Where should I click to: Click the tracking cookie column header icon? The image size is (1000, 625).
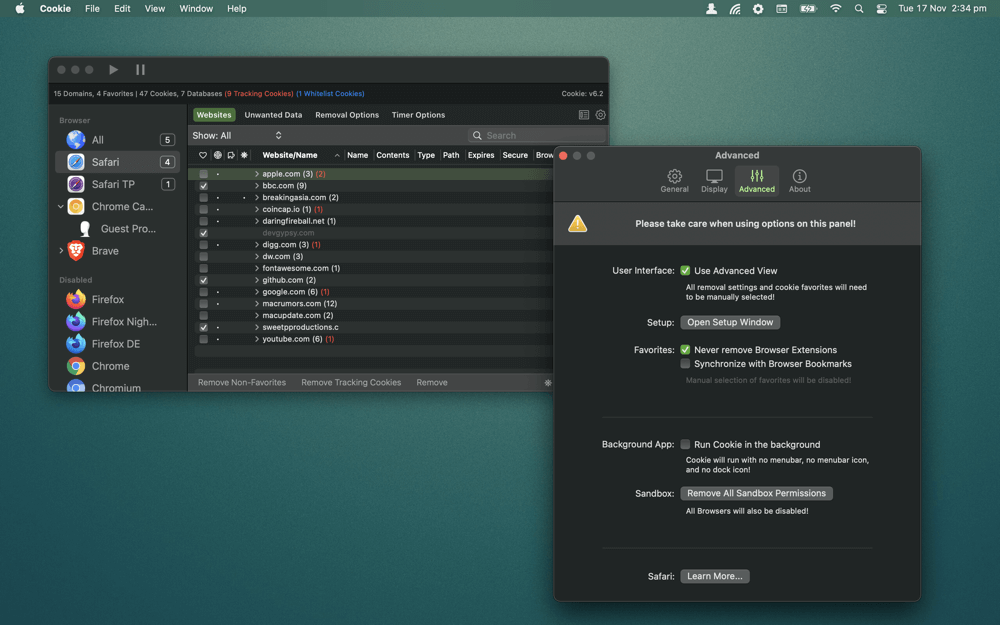tap(217, 155)
